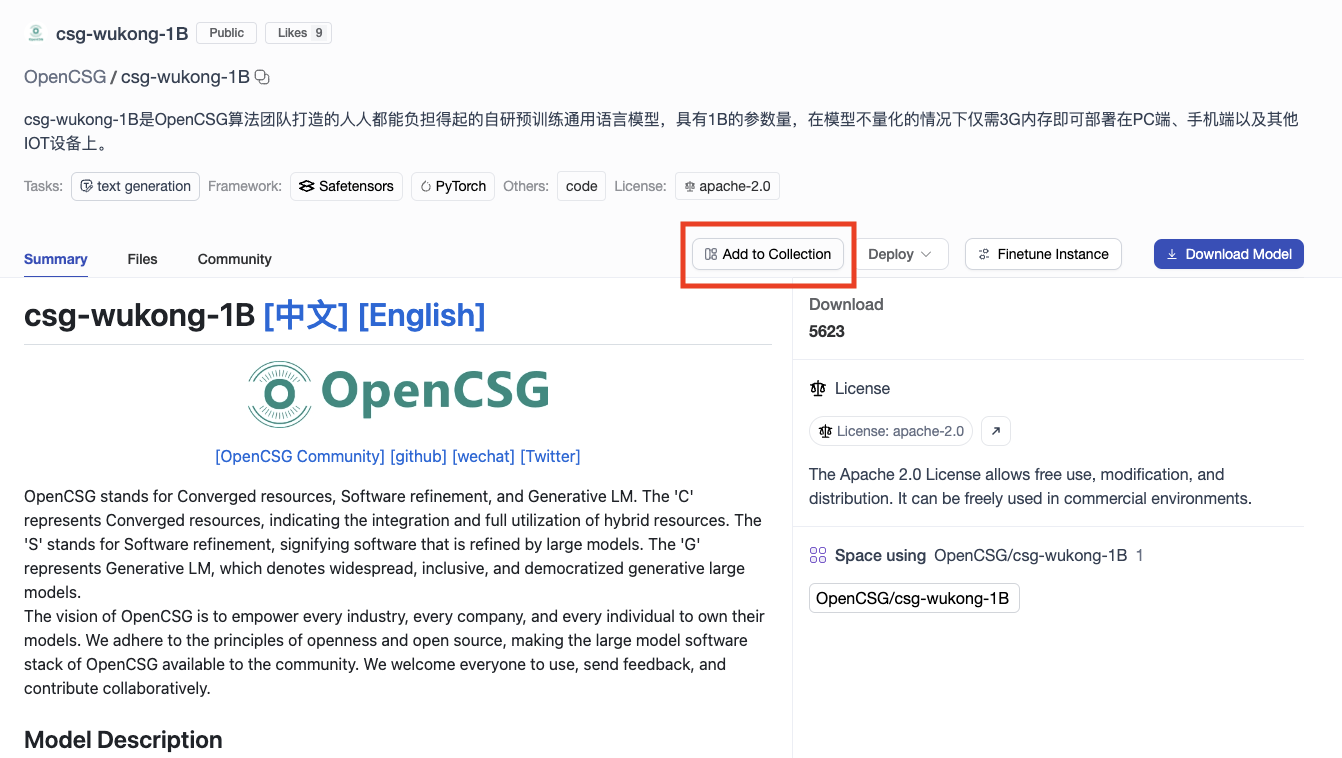Open the [English] language link
This screenshot has height=758, width=1342.
(x=421, y=315)
